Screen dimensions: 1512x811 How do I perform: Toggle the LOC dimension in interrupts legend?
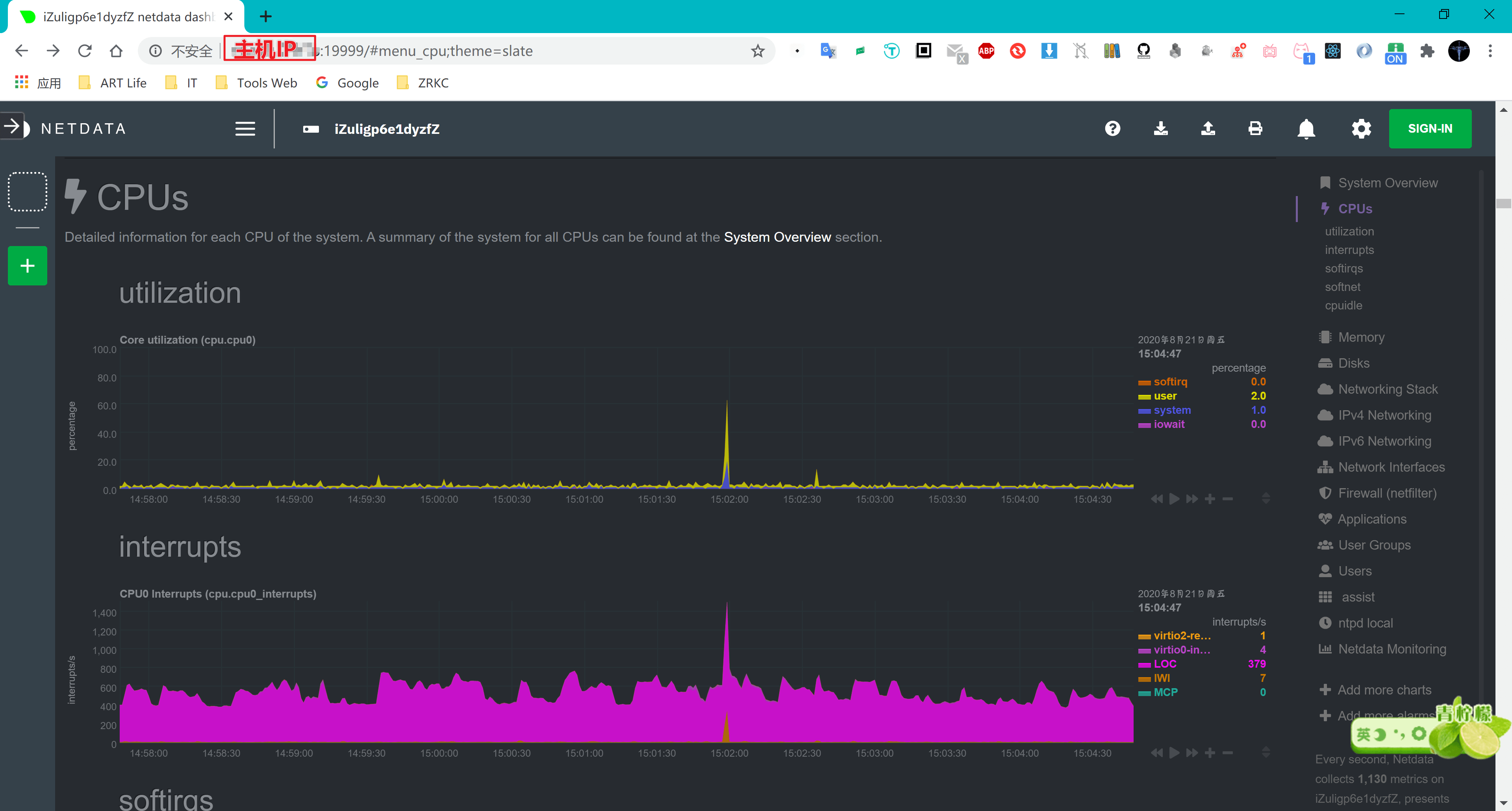click(1165, 664)
